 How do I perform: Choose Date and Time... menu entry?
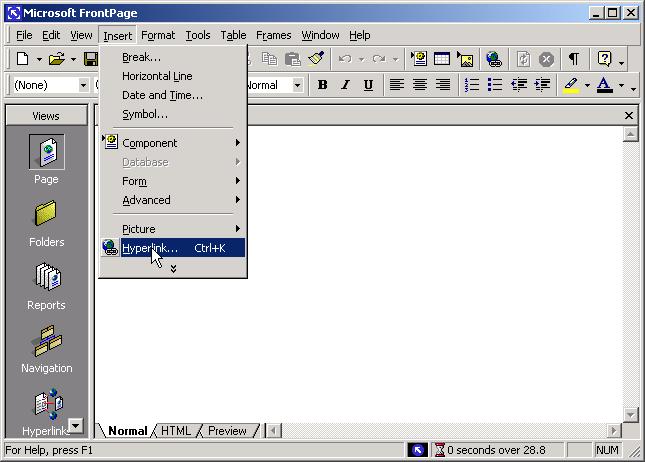point(173,95)
